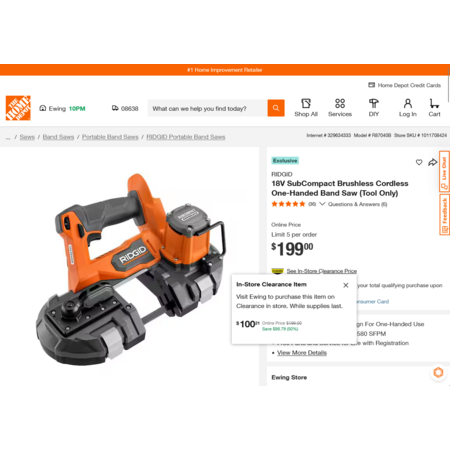Open See In-Store Clearance Price link
The height and width of the screenshot is (450, 450).
[322, 271]
